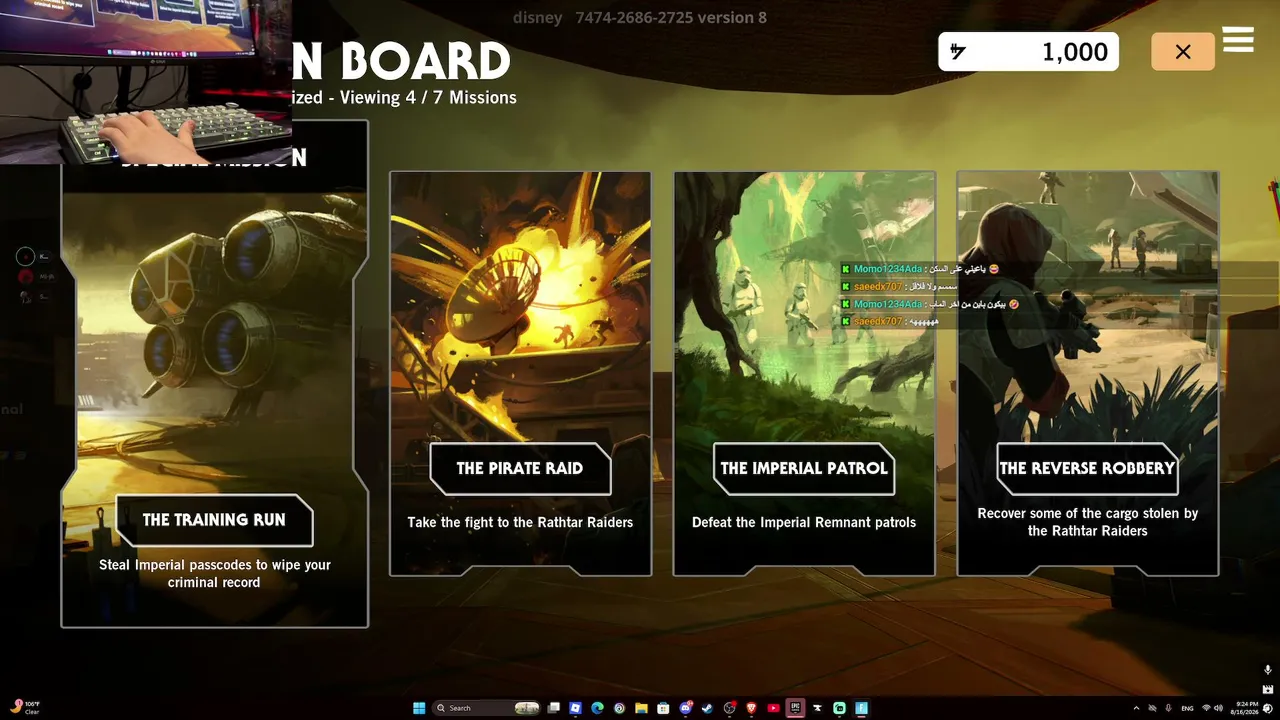Click the ENG language indicator
1280x720 pixels.
click(x=1187, y=708)
